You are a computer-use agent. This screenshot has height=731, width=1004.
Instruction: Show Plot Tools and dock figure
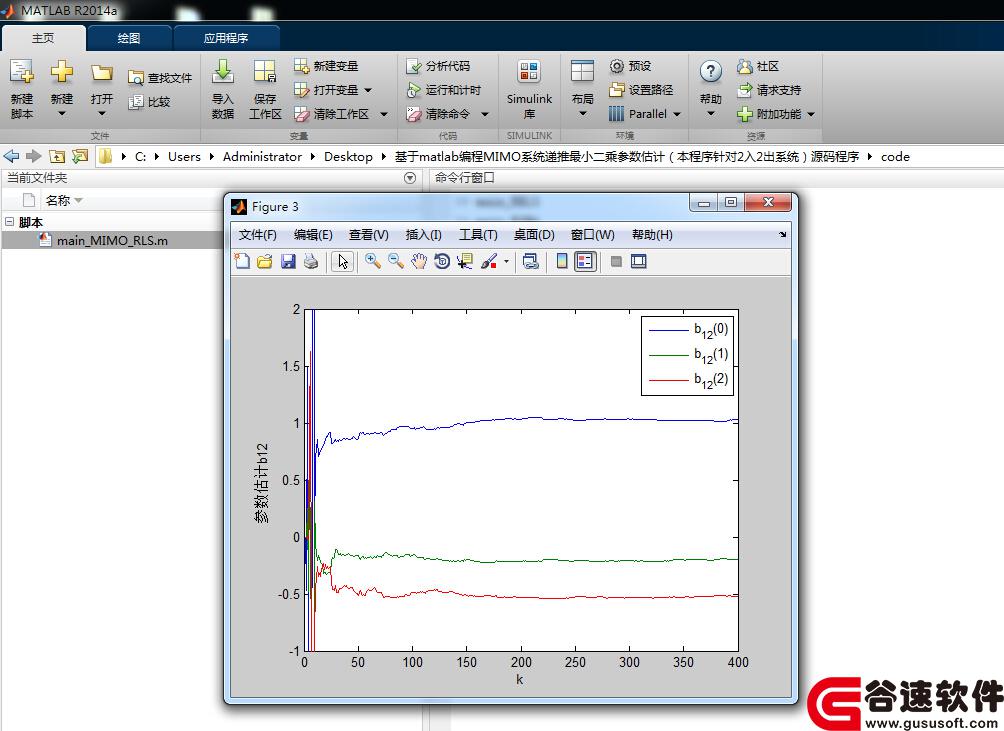pos(638,261)
